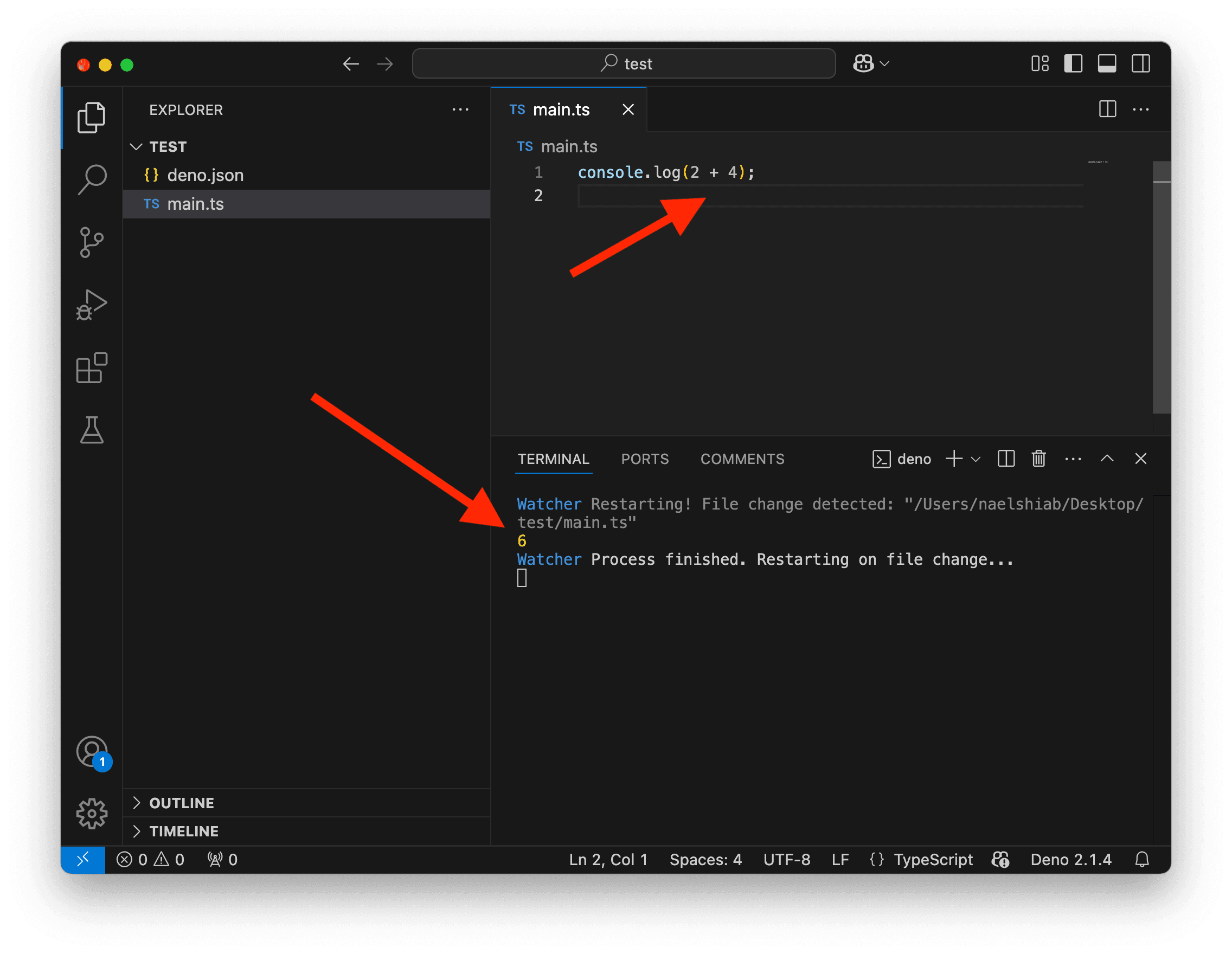The height and width of the screenshot is (954, 1232).
Task: Select the deno terminal instance
Action: point(901,459)
